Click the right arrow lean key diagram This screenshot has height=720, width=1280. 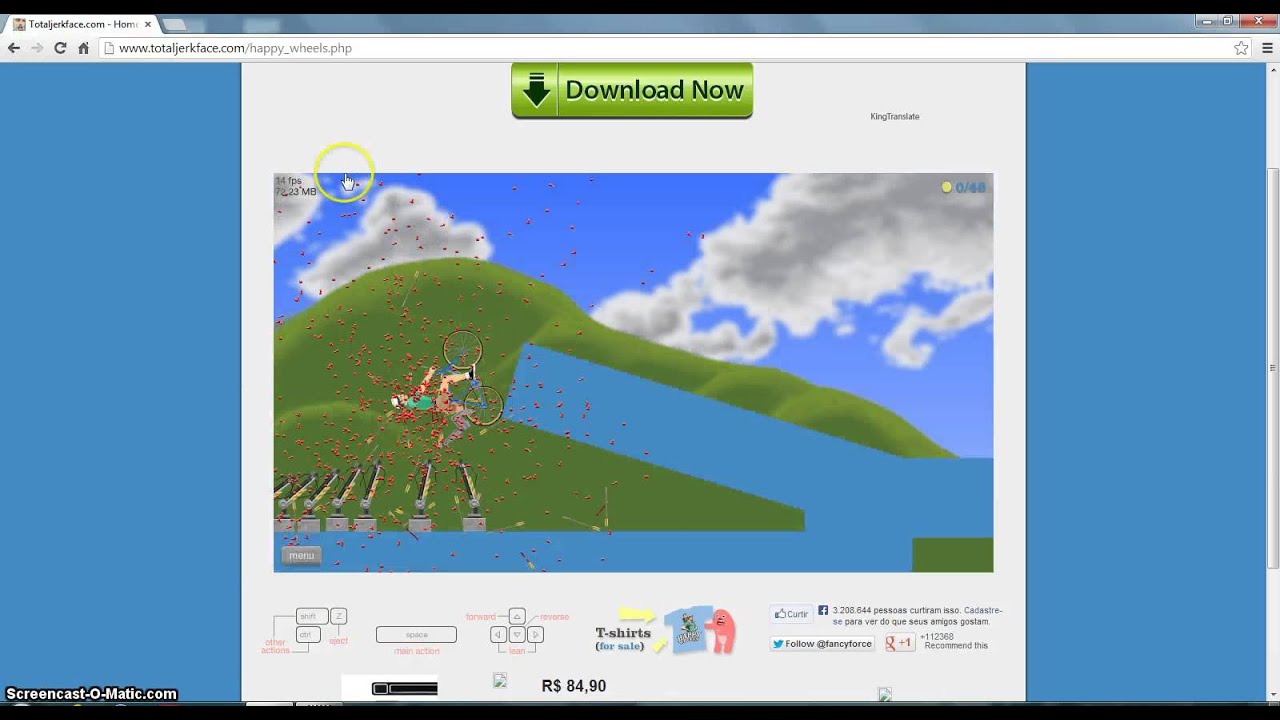tap(535, 635)
